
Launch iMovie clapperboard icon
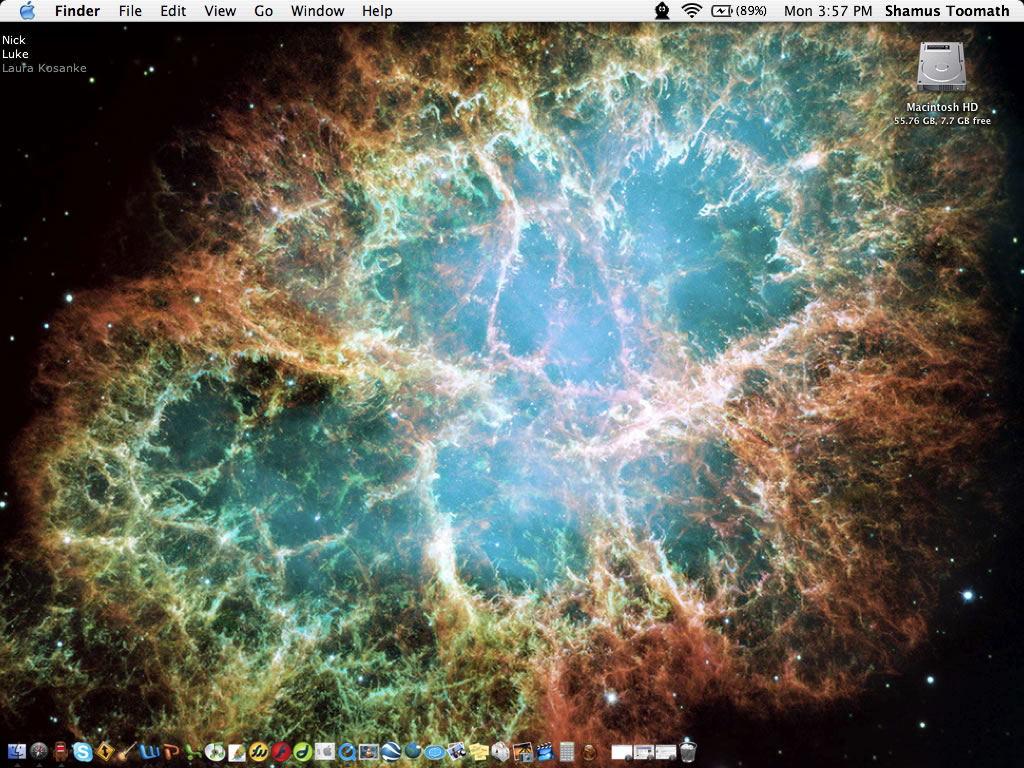click(x=545, y=752)
